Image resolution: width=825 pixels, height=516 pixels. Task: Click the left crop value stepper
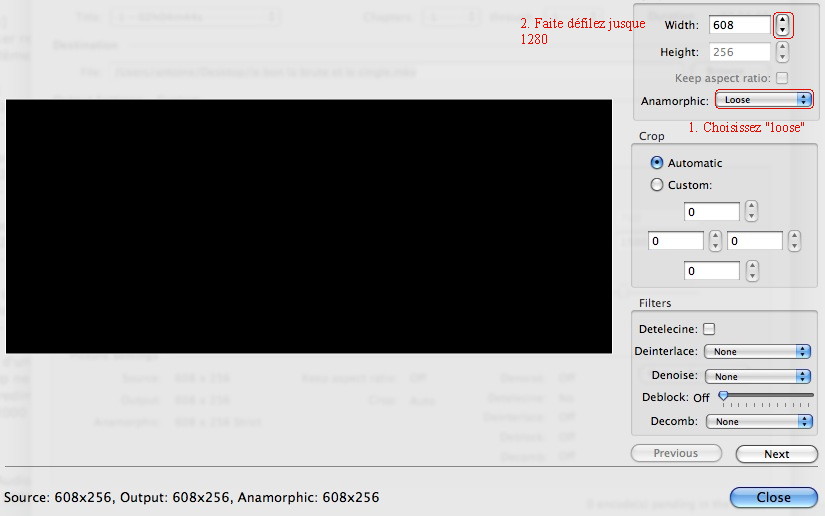click(x=715, y=241)
